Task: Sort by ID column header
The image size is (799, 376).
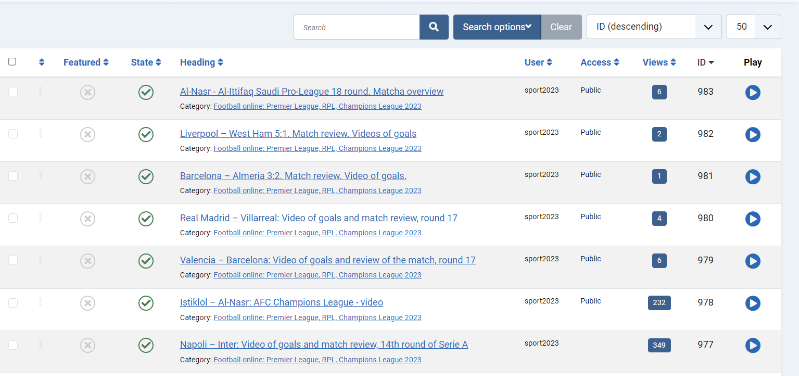Action: coord(706,62)
